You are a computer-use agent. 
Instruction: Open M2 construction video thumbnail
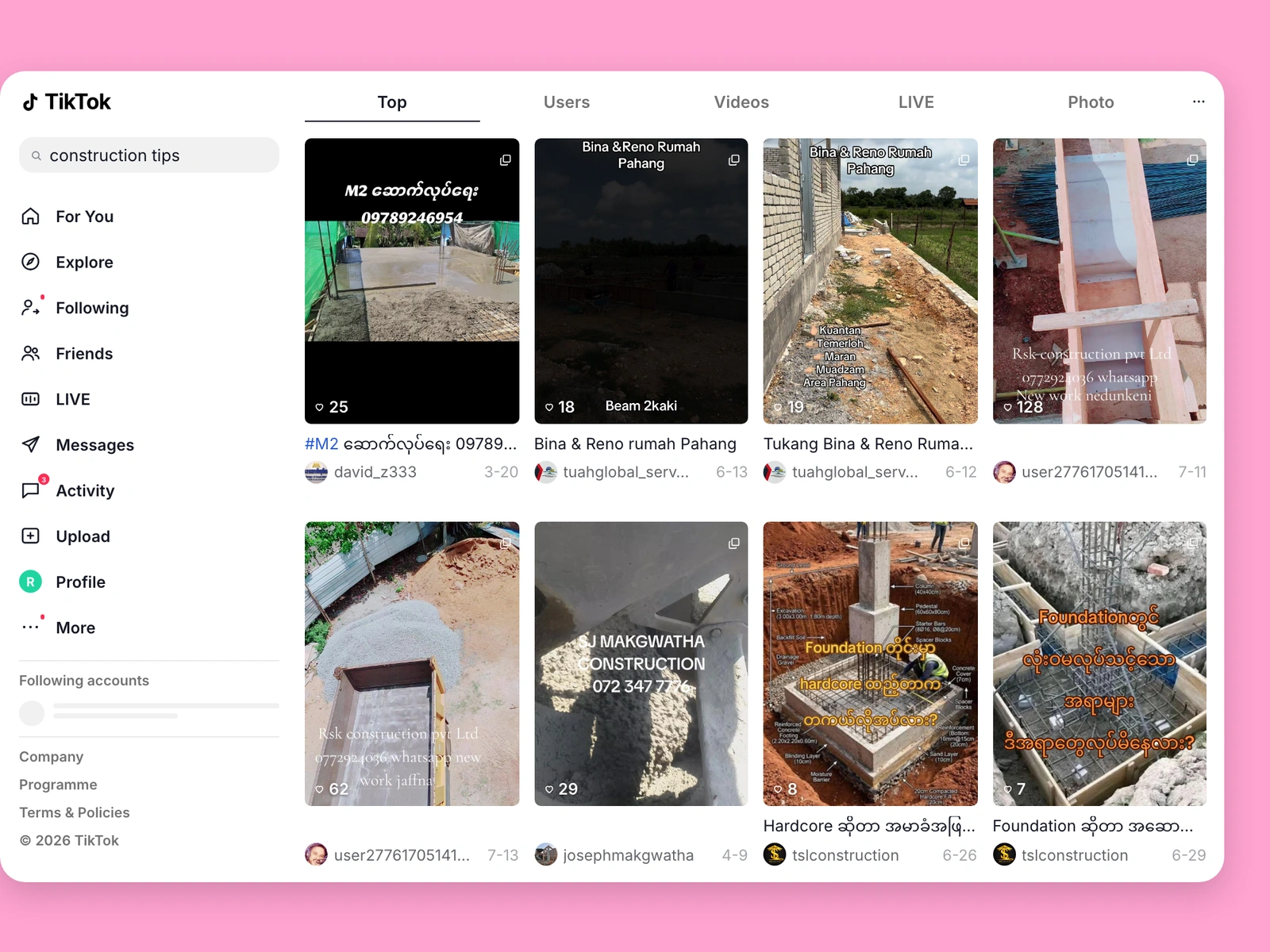tap(412, 281)
